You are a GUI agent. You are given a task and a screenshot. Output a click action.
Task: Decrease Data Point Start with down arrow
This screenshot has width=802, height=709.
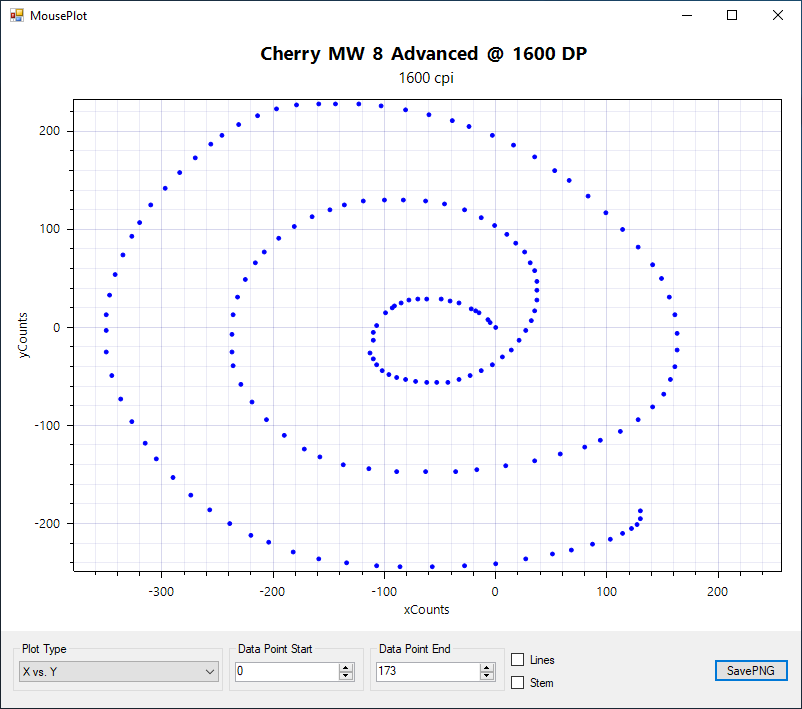(346, 676)
